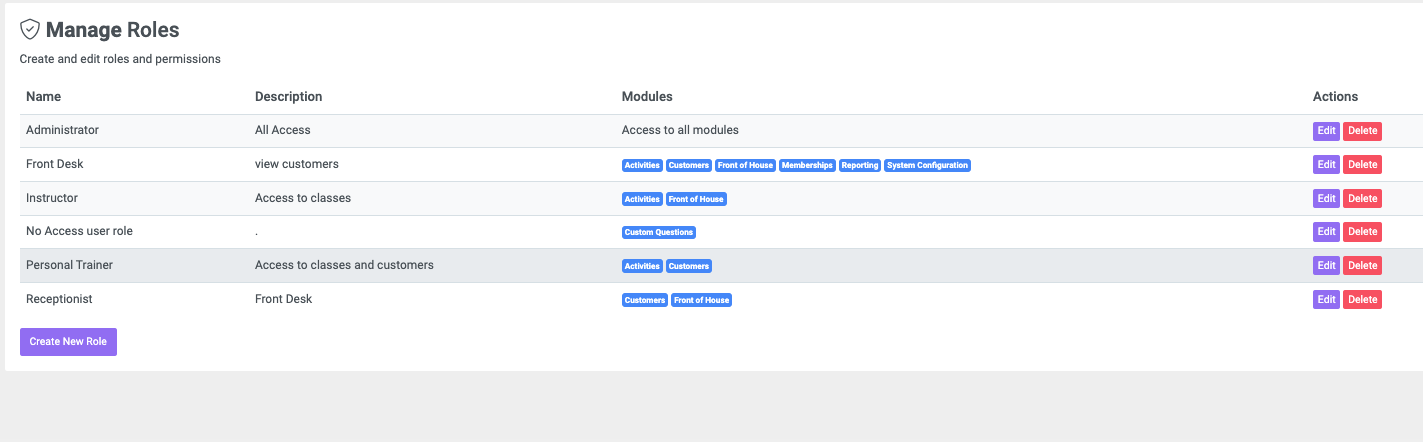
Task: Click the Access to classes description cell
Action: 303,198
